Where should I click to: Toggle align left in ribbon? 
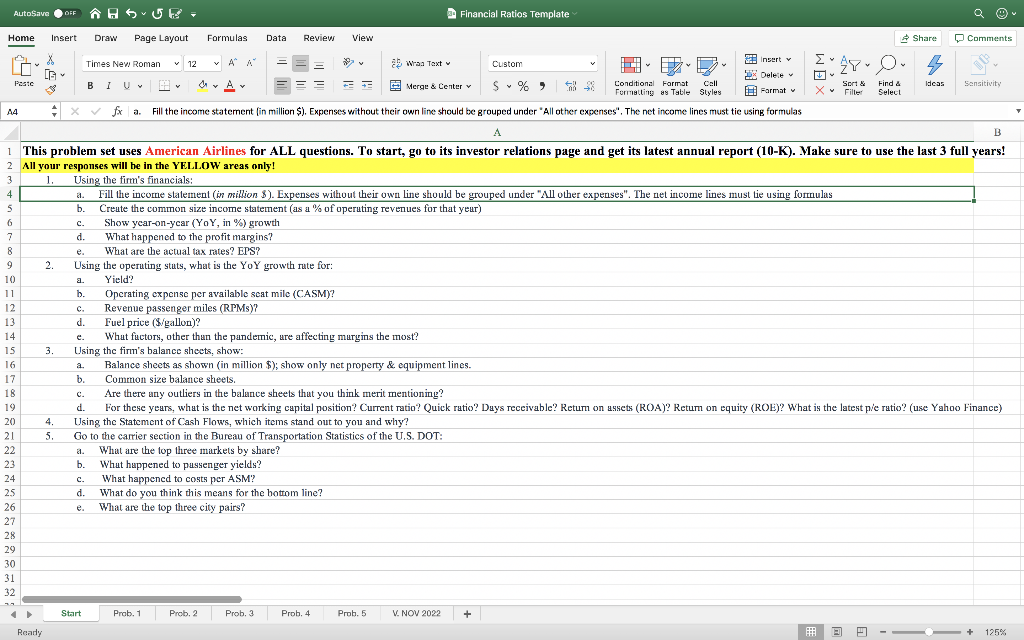point(281,85)
